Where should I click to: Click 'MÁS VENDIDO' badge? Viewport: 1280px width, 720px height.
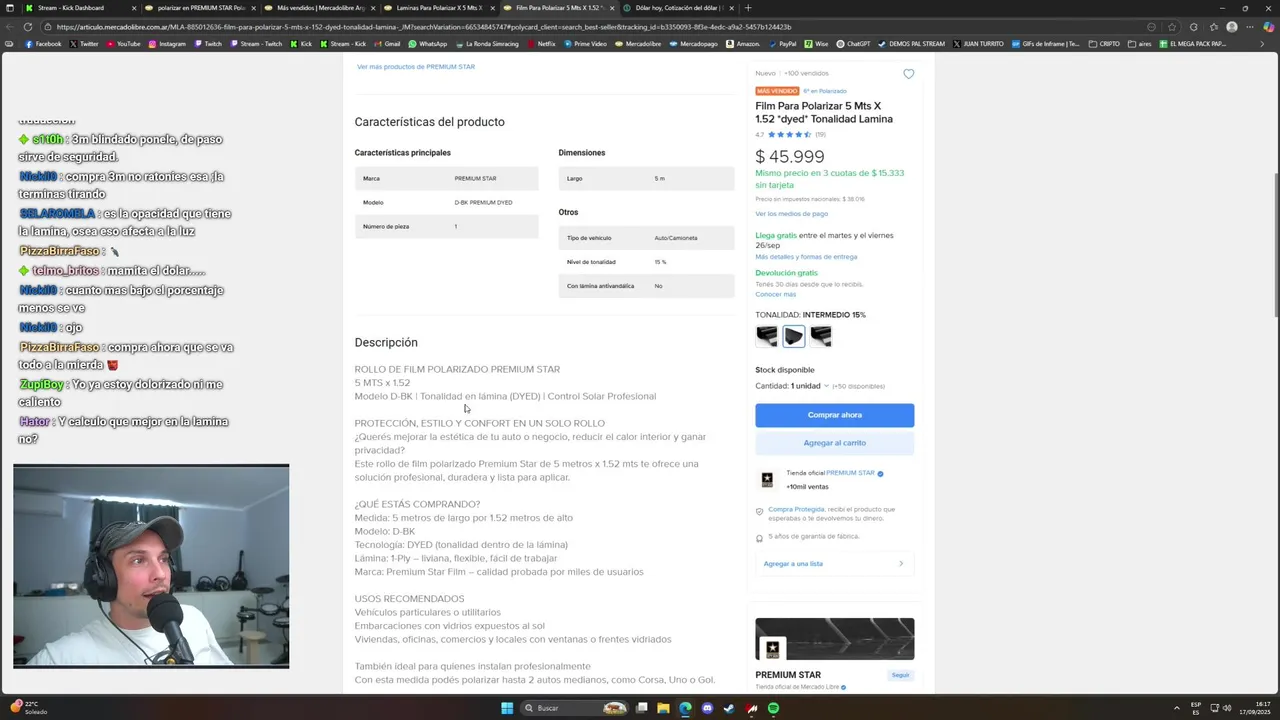pyautogui.click(x=777, y=91)
